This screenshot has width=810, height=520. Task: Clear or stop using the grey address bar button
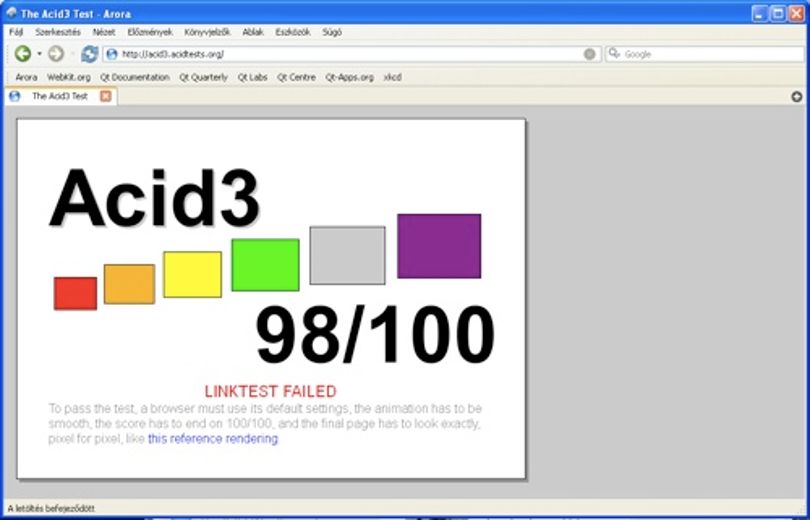click(x=589, y=54)
